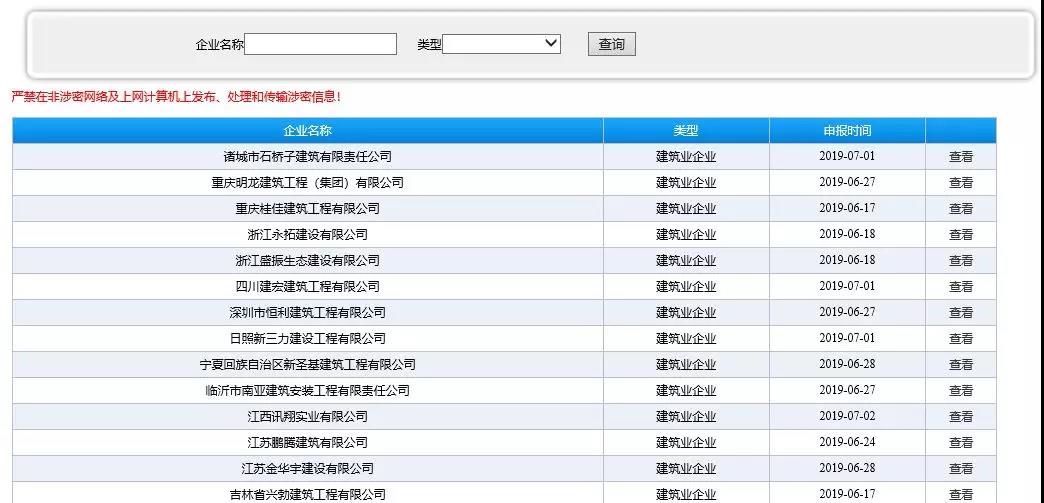Image resolution: width=1044 pixels, height=503 pixels.
Task: Select 查看 beside 四川建宏建筑工程有限公司
Action: click(x=960, y=287)
